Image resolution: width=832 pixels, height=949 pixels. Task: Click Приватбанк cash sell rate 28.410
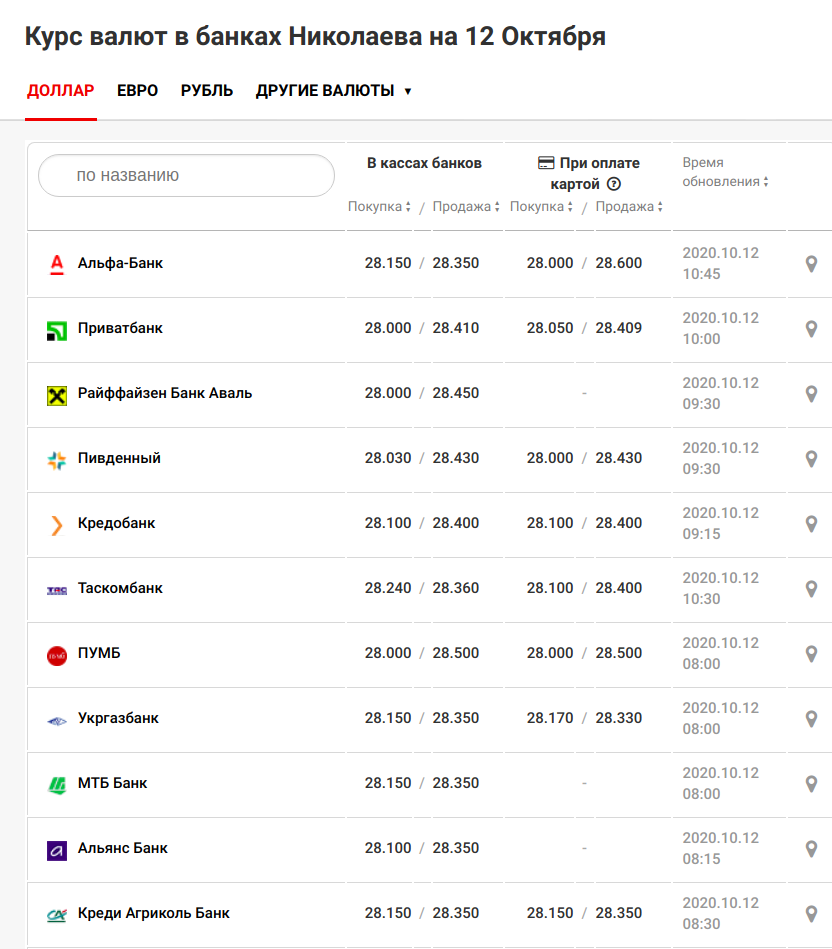point(456,328)
